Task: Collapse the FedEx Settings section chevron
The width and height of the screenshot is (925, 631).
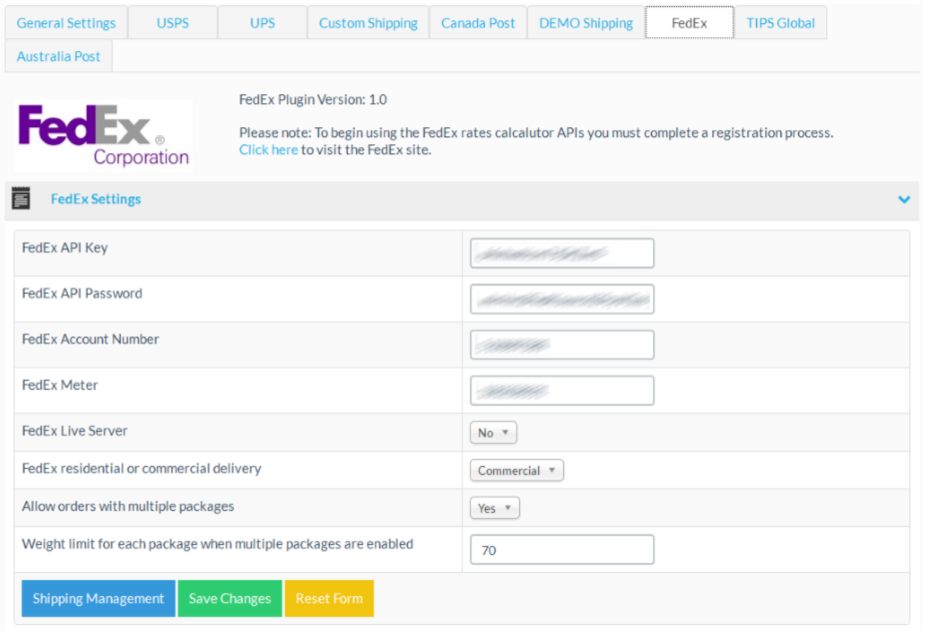Action: coord(904,199)
